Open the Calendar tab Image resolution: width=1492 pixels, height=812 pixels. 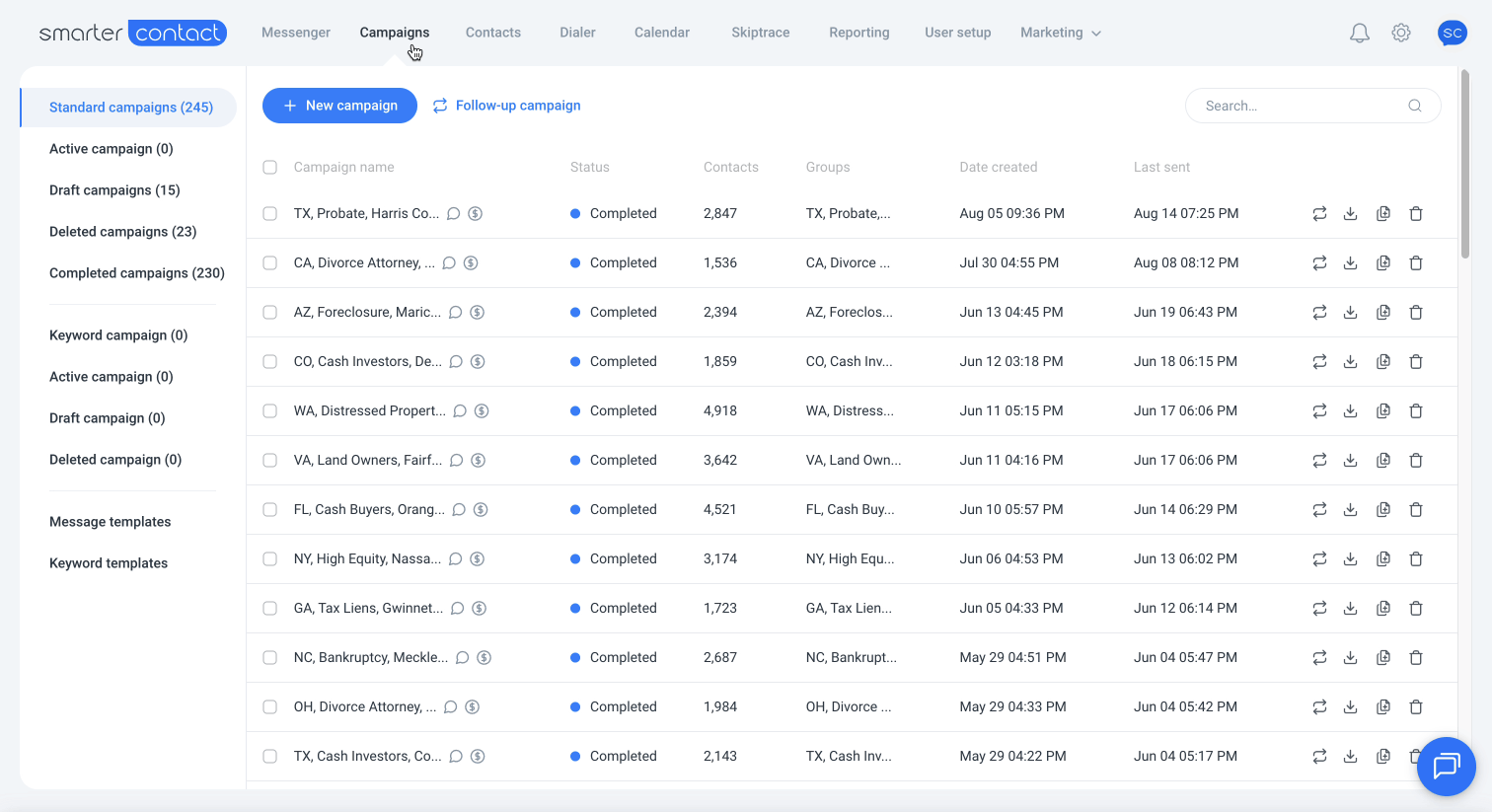coord(662,33)
